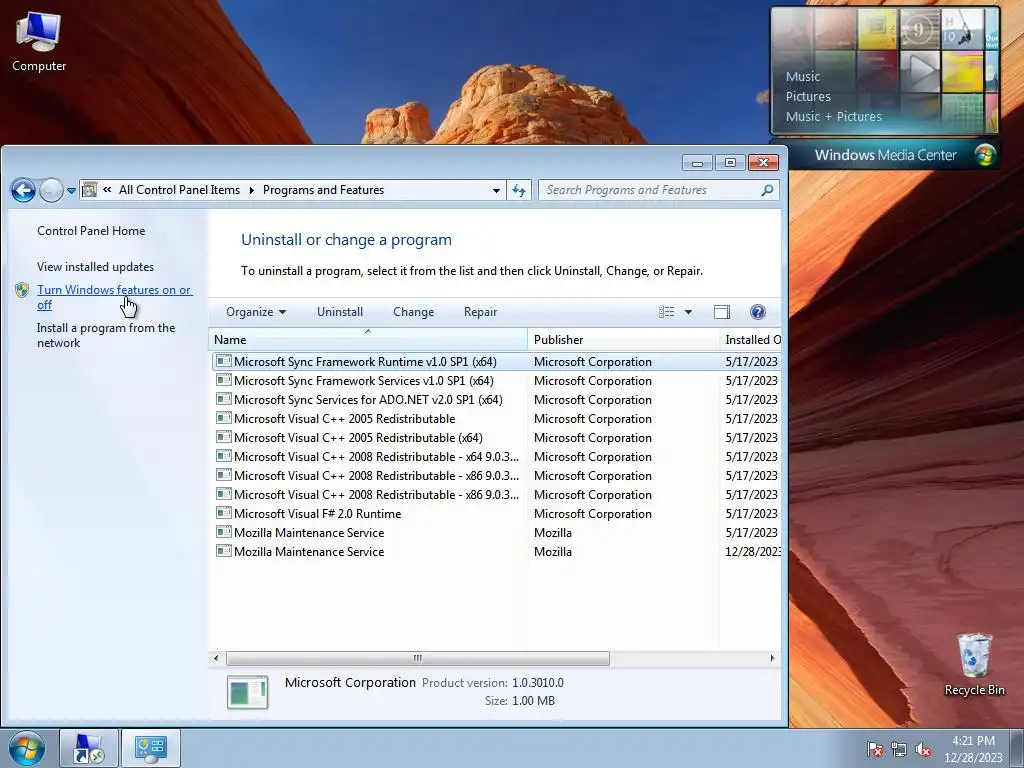Open the Recycle Bin on desktop
The image size is (1024, 768).
(974, 664)
